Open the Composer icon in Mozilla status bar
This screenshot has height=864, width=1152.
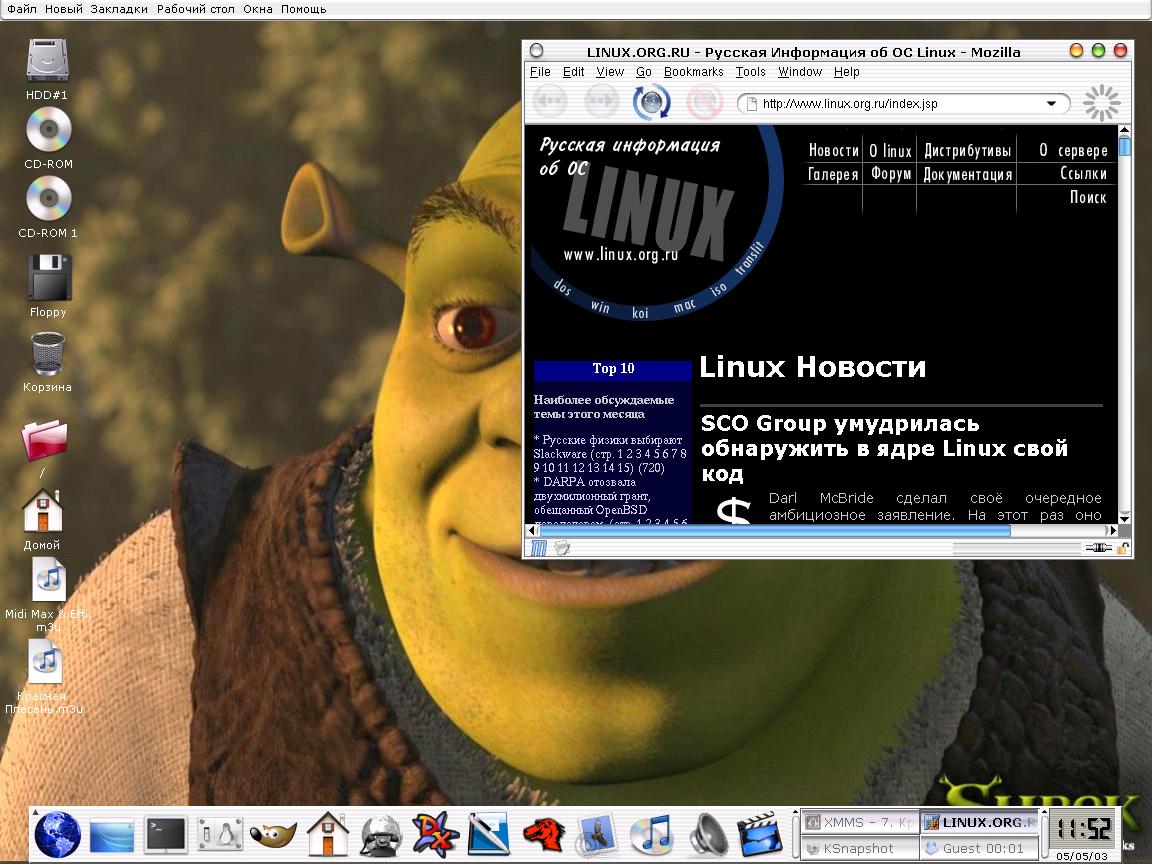click(562, 548)
